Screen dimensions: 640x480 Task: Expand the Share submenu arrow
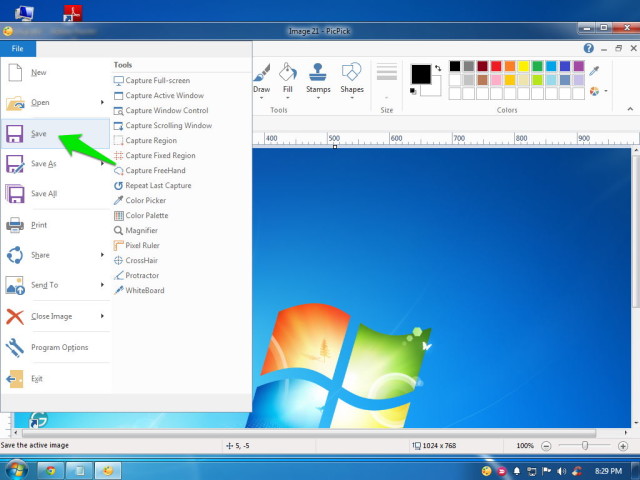coord(102,255)
